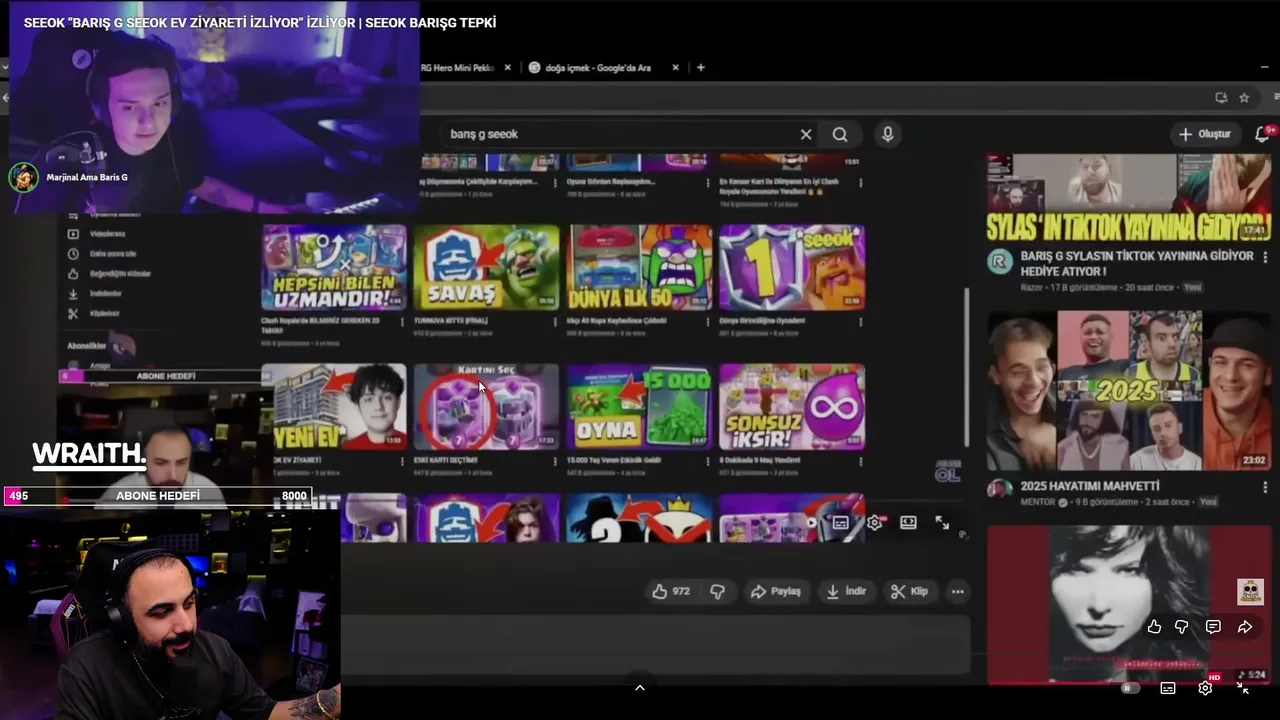Toggle subtitles in the main player controls
The width and height of the screenshot is (1280, 720).
click(1167, 688)
